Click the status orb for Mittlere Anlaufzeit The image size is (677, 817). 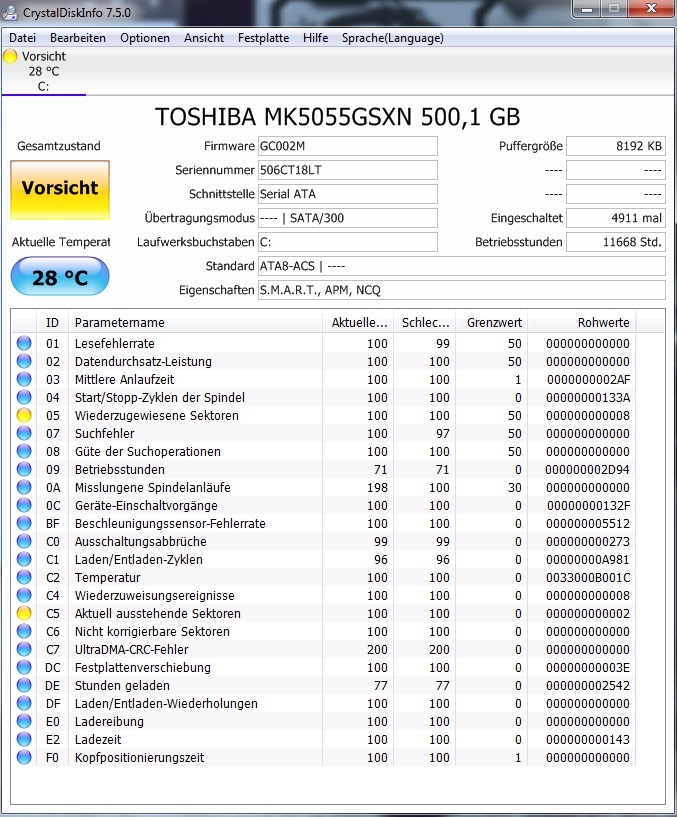[24, 379]
